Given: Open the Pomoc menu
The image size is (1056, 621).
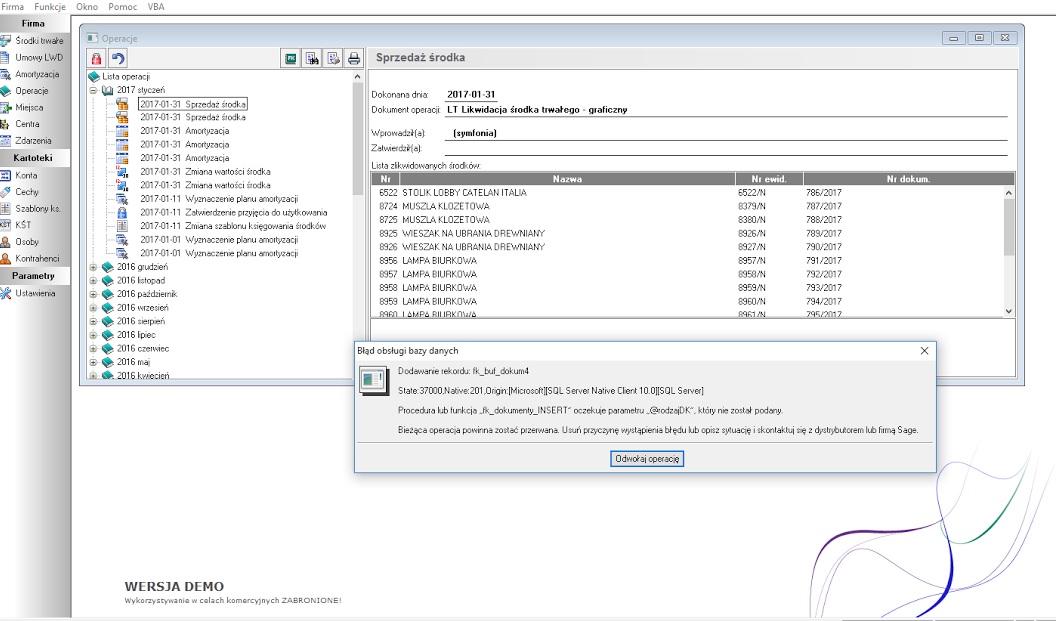Looking at the screenshot, I should click(122, 7).
